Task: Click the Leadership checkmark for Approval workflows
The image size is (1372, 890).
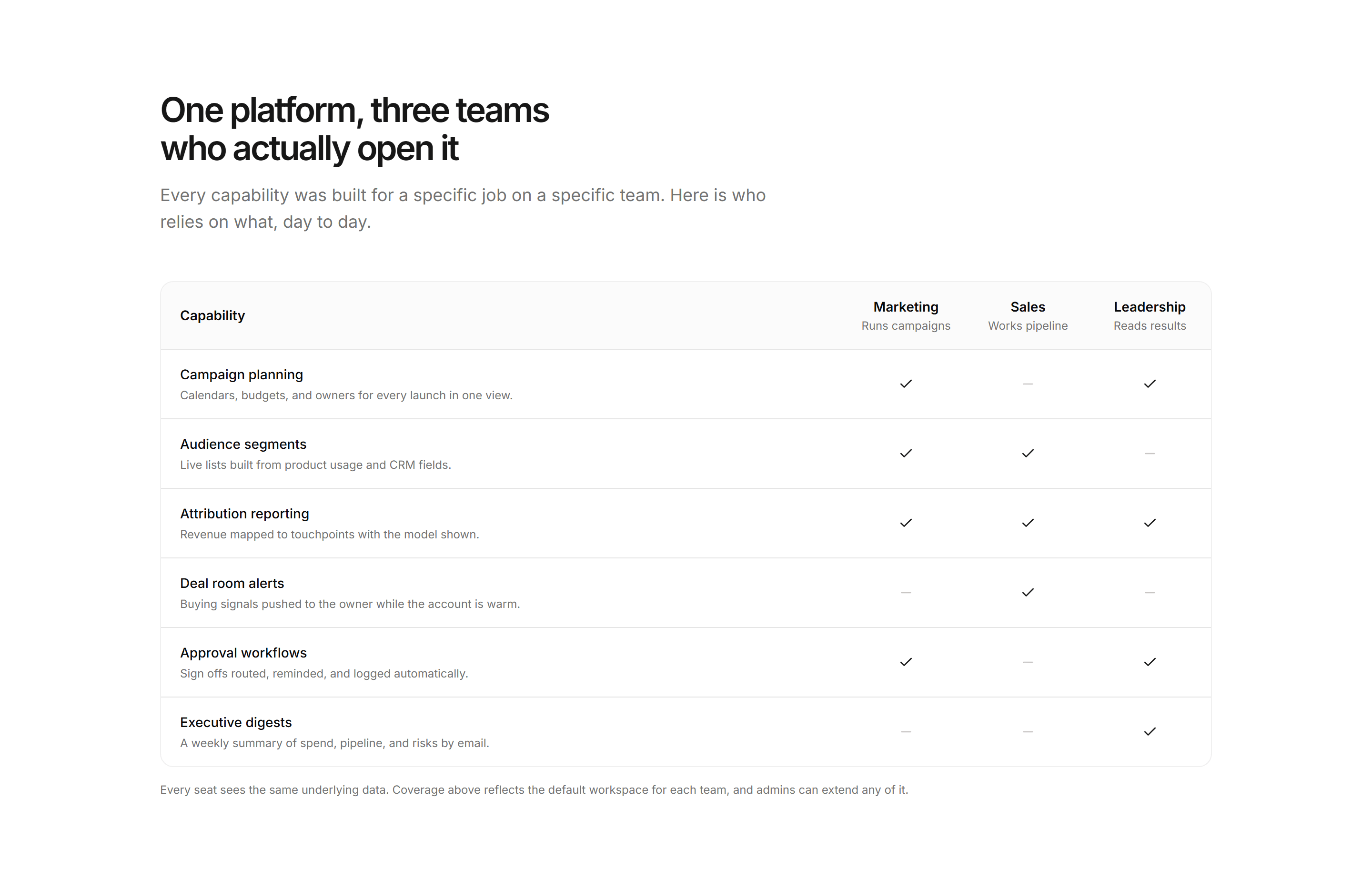Action: pyautogui.click(x=1150, y=662)
